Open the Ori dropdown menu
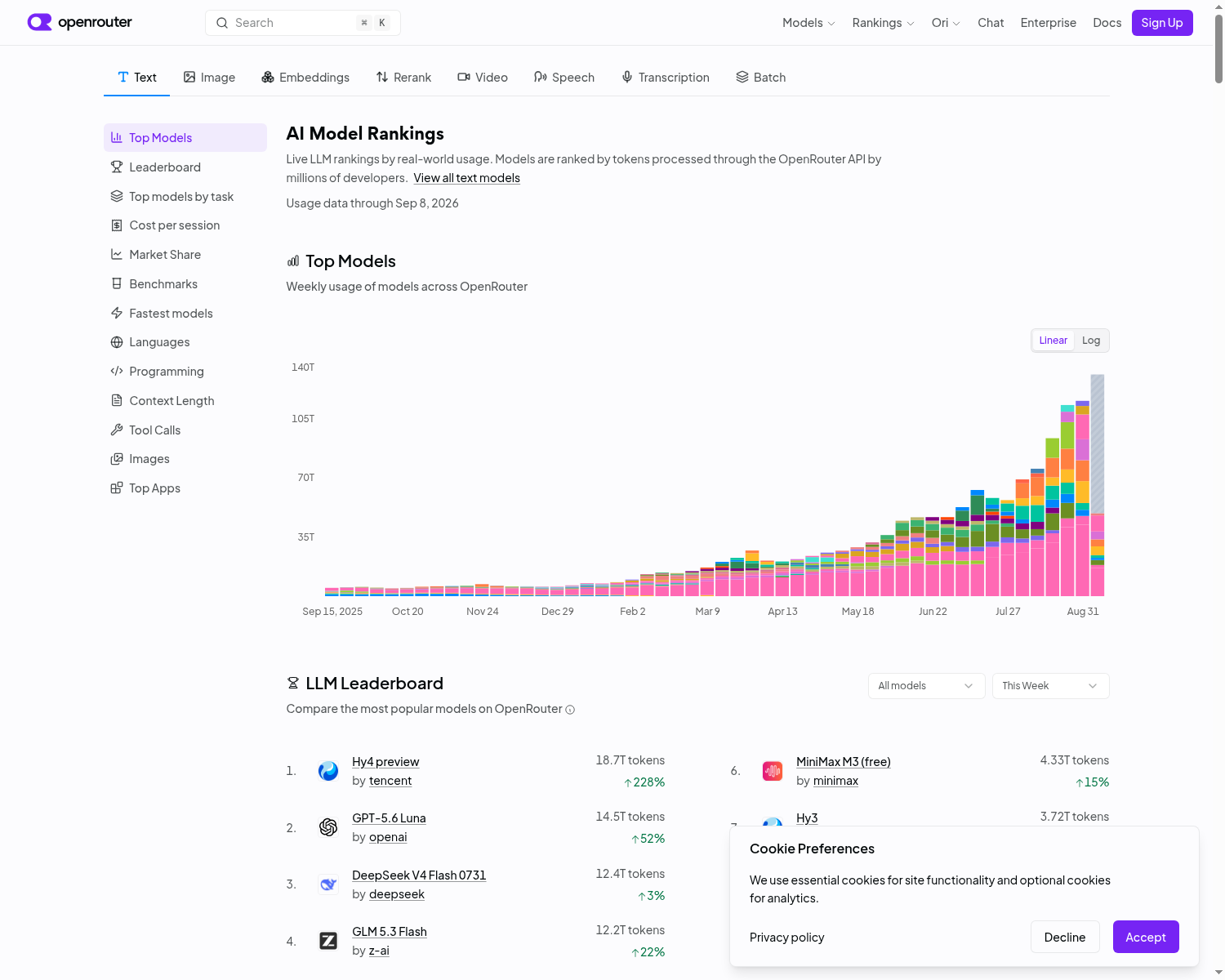 [946, 23]
